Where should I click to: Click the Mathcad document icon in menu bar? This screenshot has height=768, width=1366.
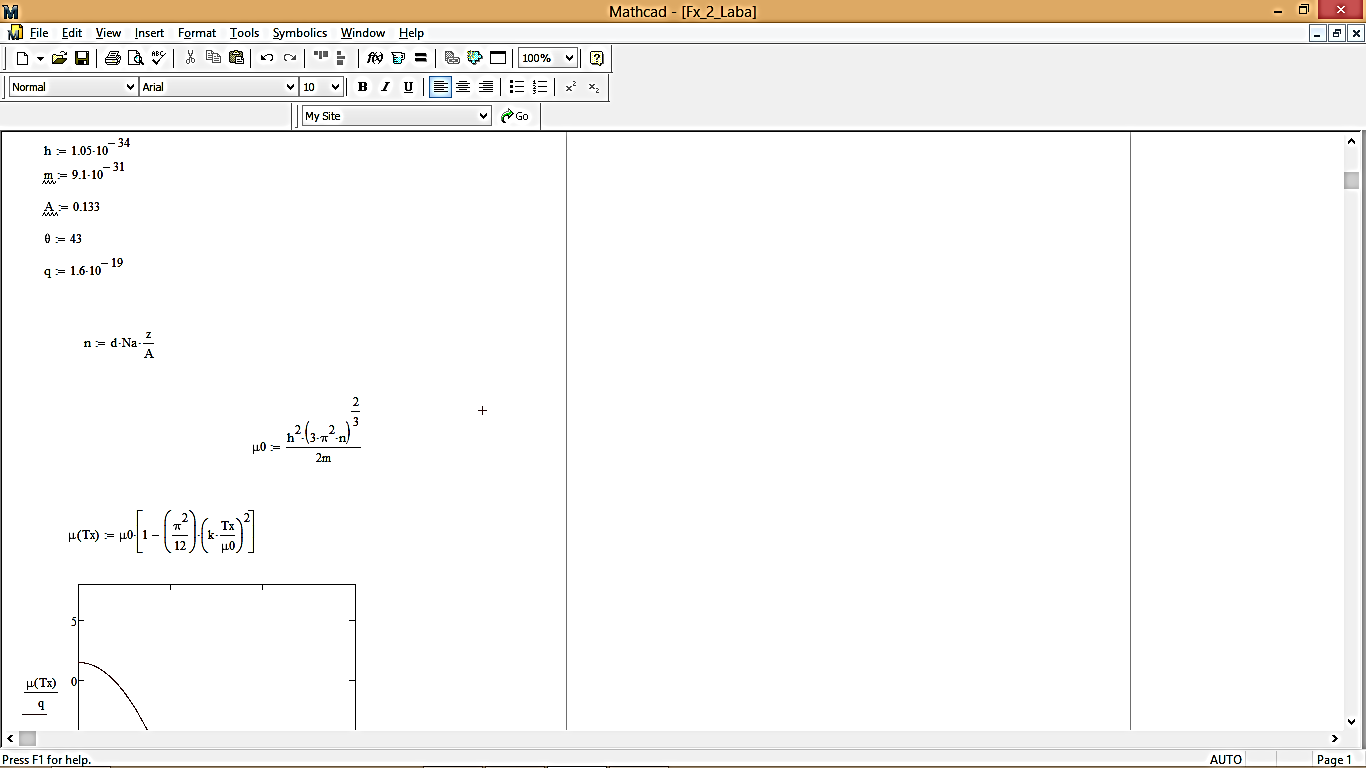click(x=14, y=33)
